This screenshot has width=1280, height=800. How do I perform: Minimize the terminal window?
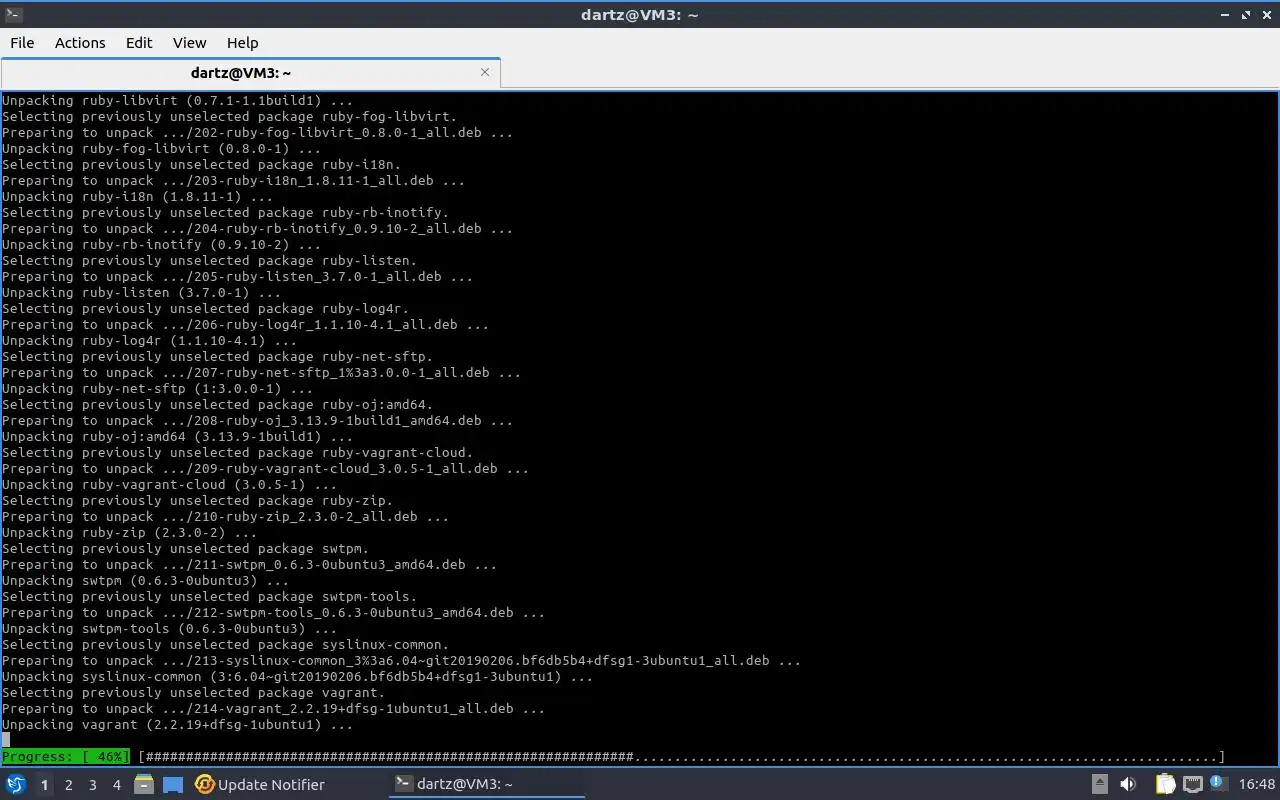point(1225,15)
